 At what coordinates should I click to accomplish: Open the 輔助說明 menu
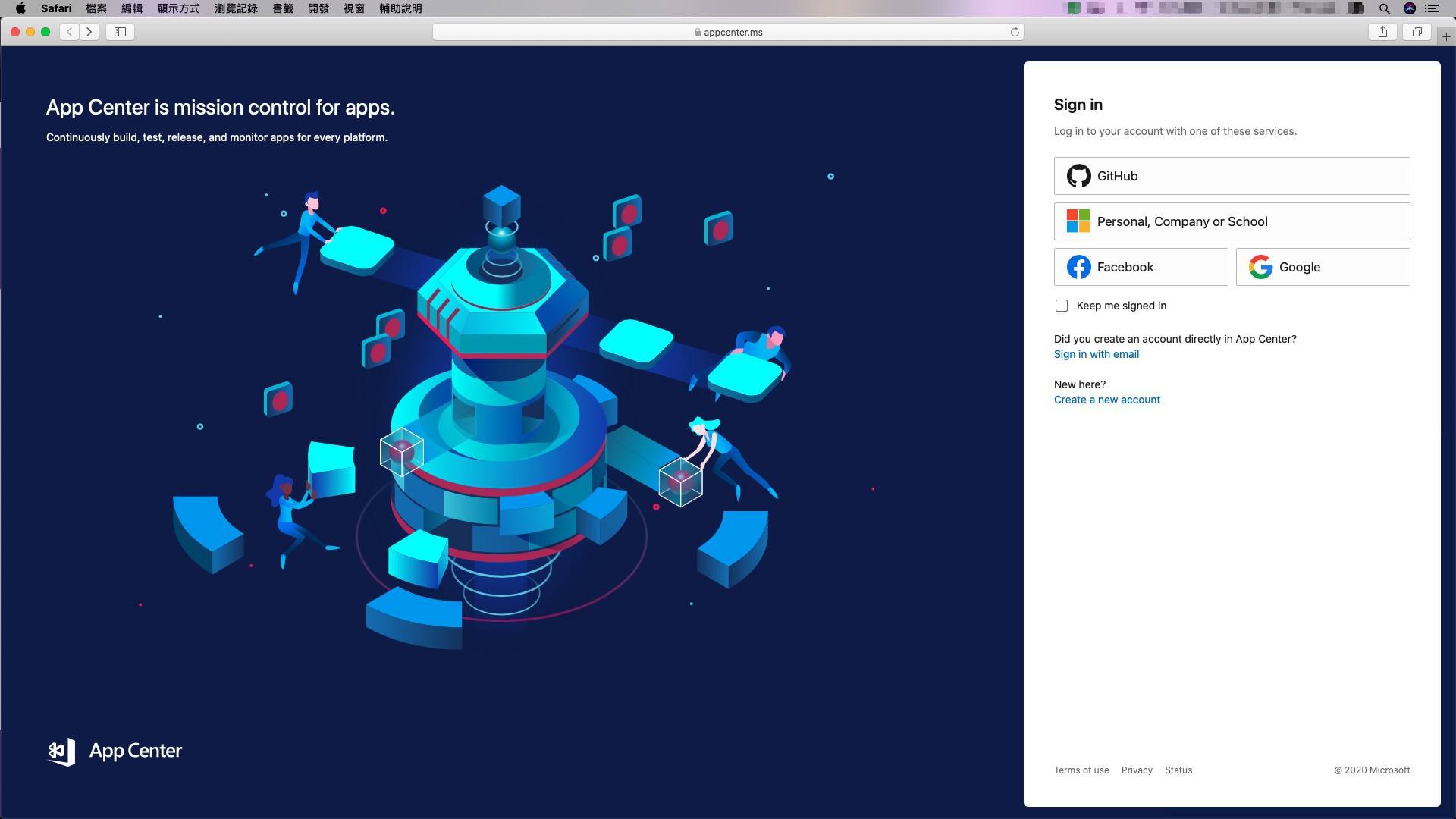tap(400, 8)
